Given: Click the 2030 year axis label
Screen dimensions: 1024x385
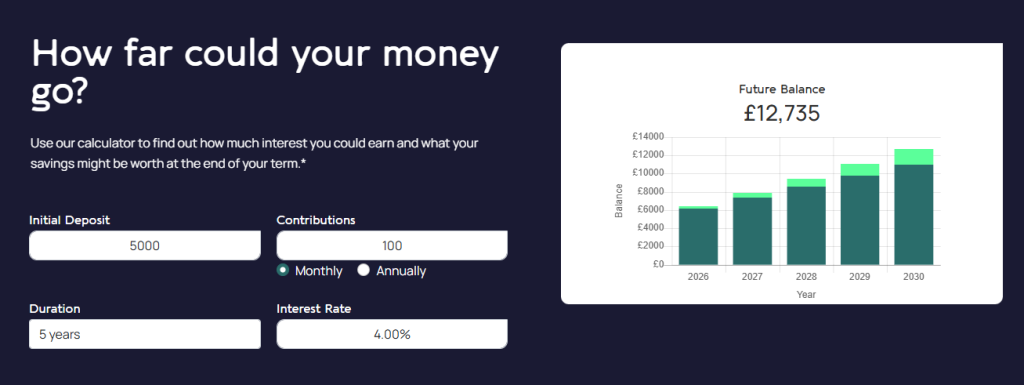Looking at the screenshot, I should click(x=914, y=277).
